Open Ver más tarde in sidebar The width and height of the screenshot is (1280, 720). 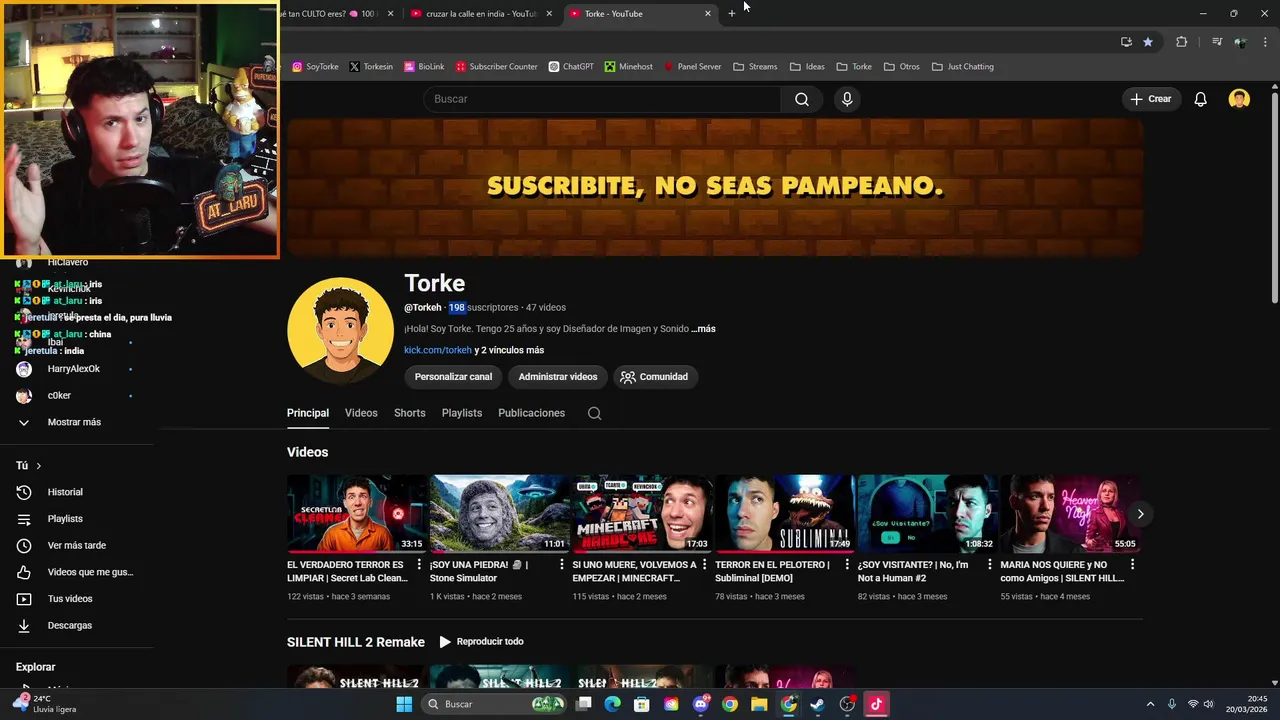click(76, 545)
